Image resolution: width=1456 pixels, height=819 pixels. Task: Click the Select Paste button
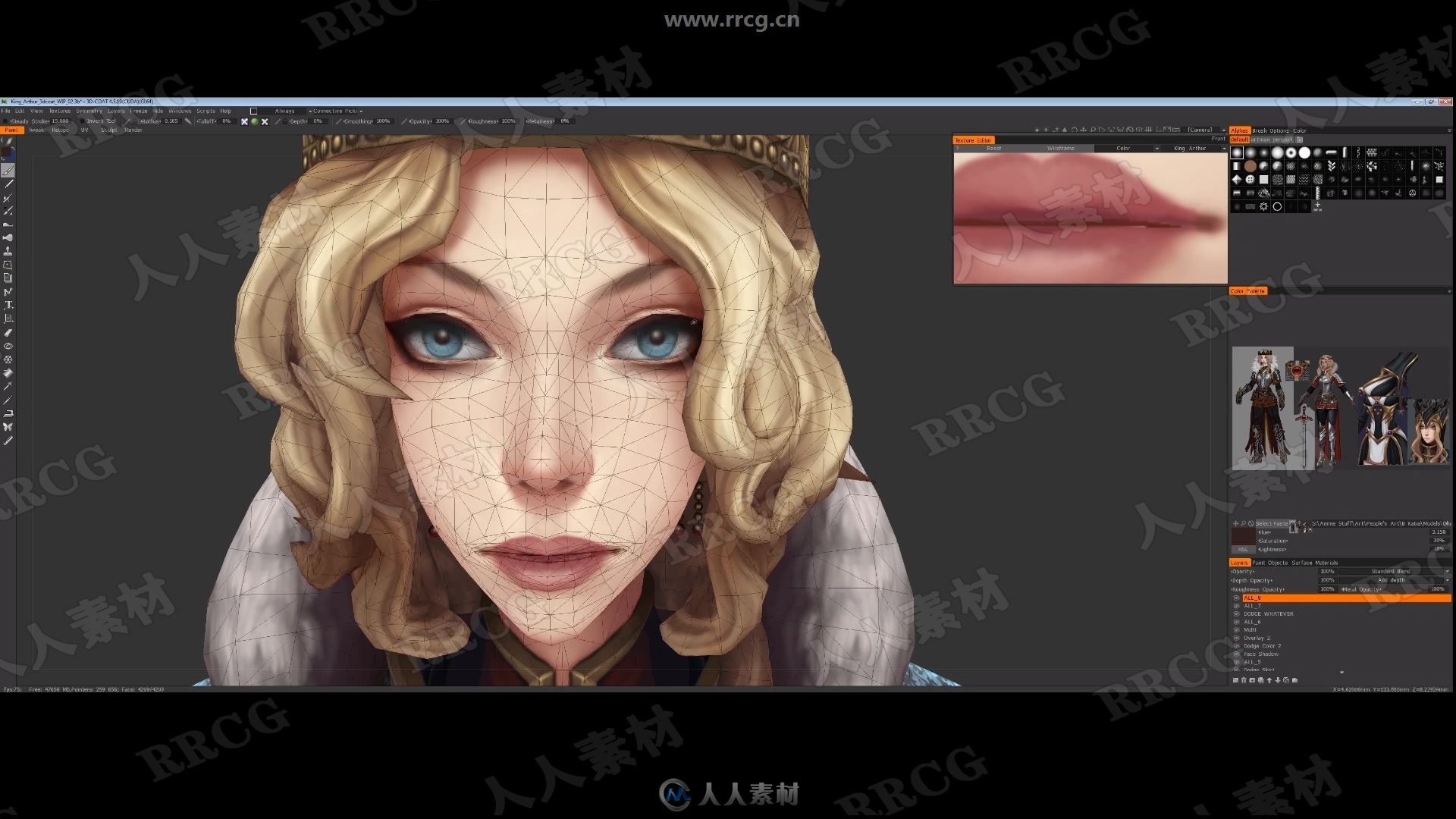[1271, 523]
